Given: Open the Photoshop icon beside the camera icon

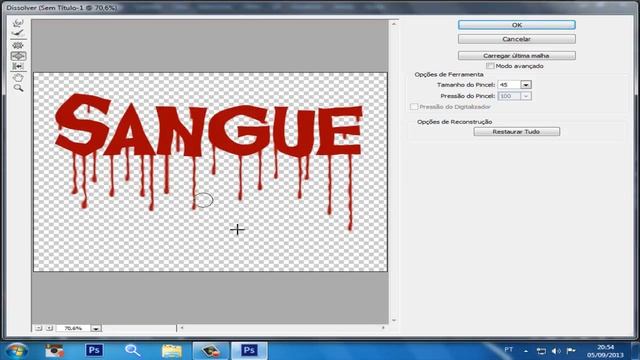Looking at the screenshot, I should pos(94,351).
